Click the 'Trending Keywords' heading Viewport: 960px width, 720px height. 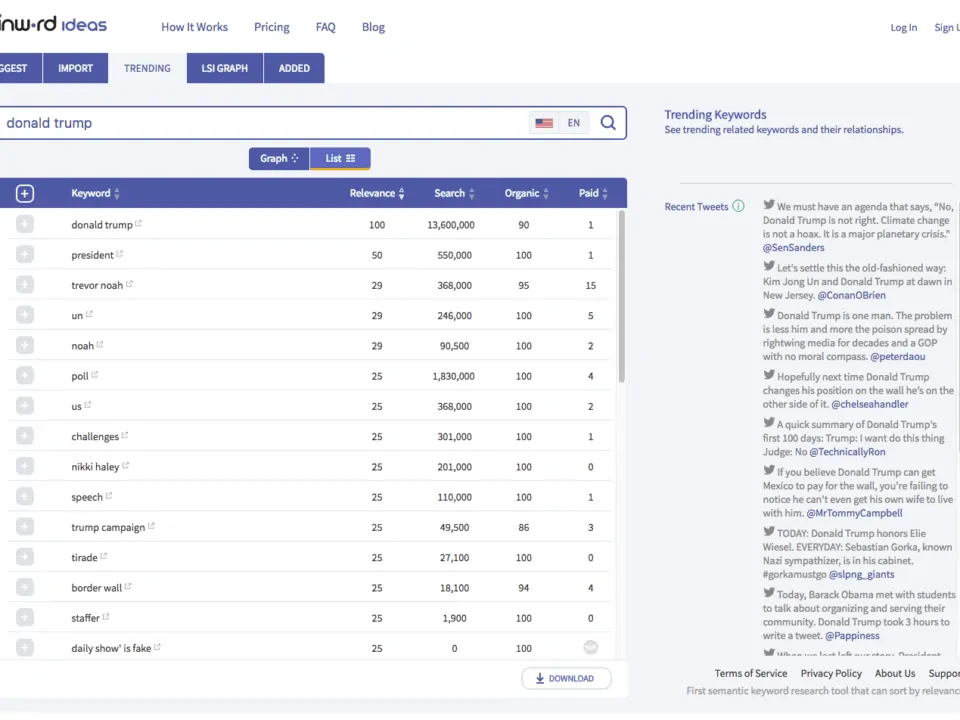pos(715,114)
